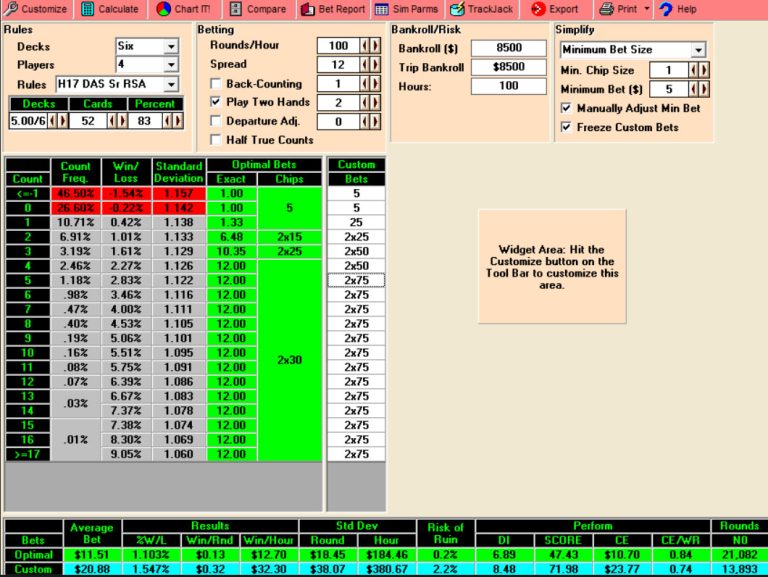Image resolution: width=768 pixels, height=577 pixels.
Task: Expand the Print dropdown arrow
Action: click(x=647, y=8)
